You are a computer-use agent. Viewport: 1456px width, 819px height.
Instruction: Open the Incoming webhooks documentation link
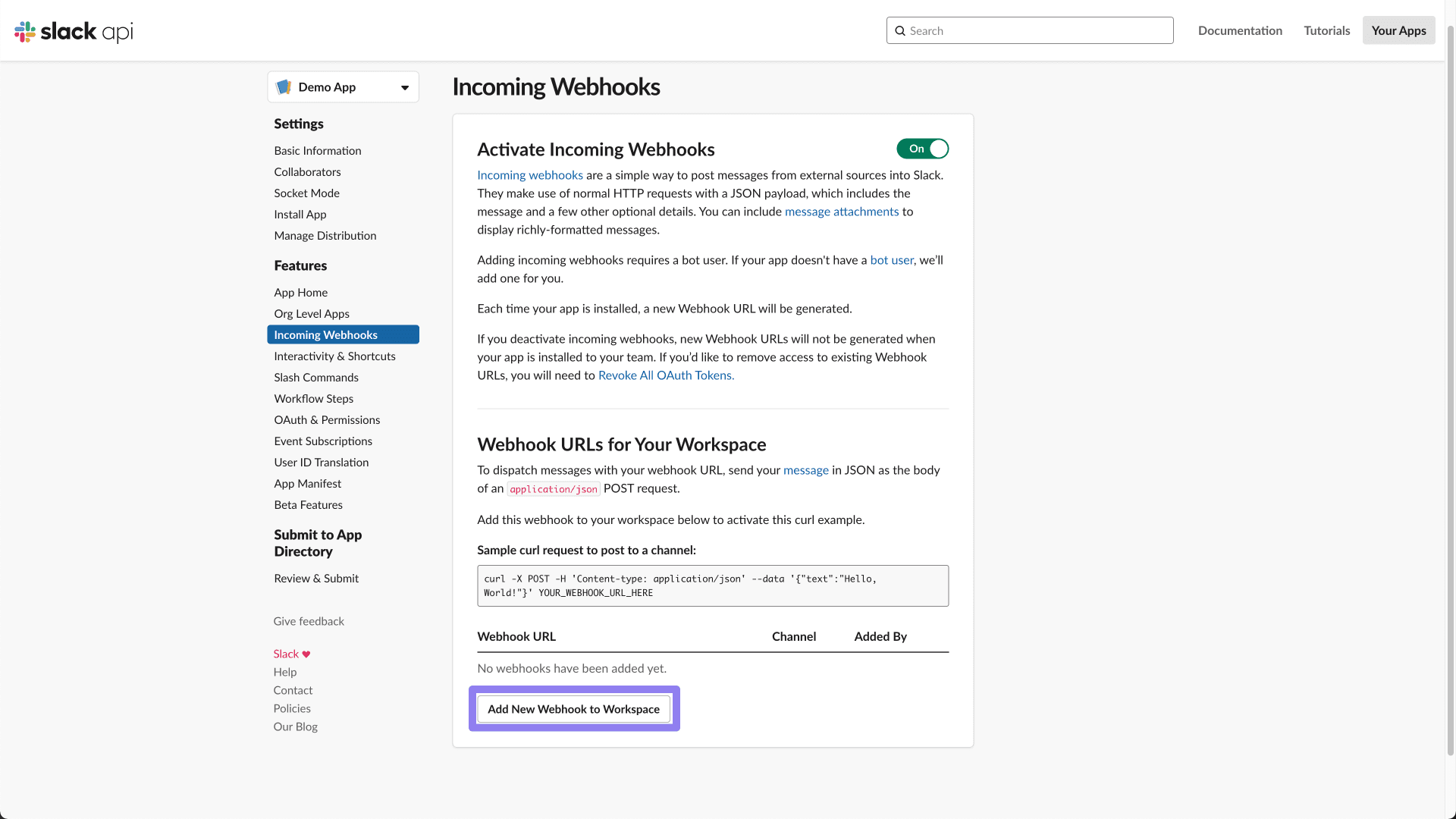[x=529, y=175]
